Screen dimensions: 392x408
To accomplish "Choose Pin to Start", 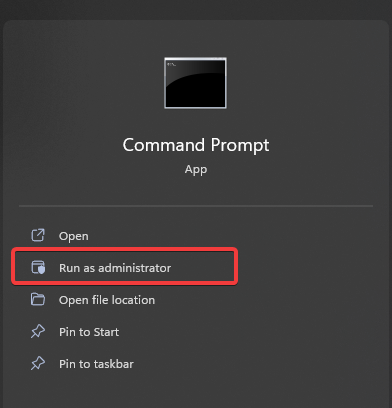I will tap(89, 332).
